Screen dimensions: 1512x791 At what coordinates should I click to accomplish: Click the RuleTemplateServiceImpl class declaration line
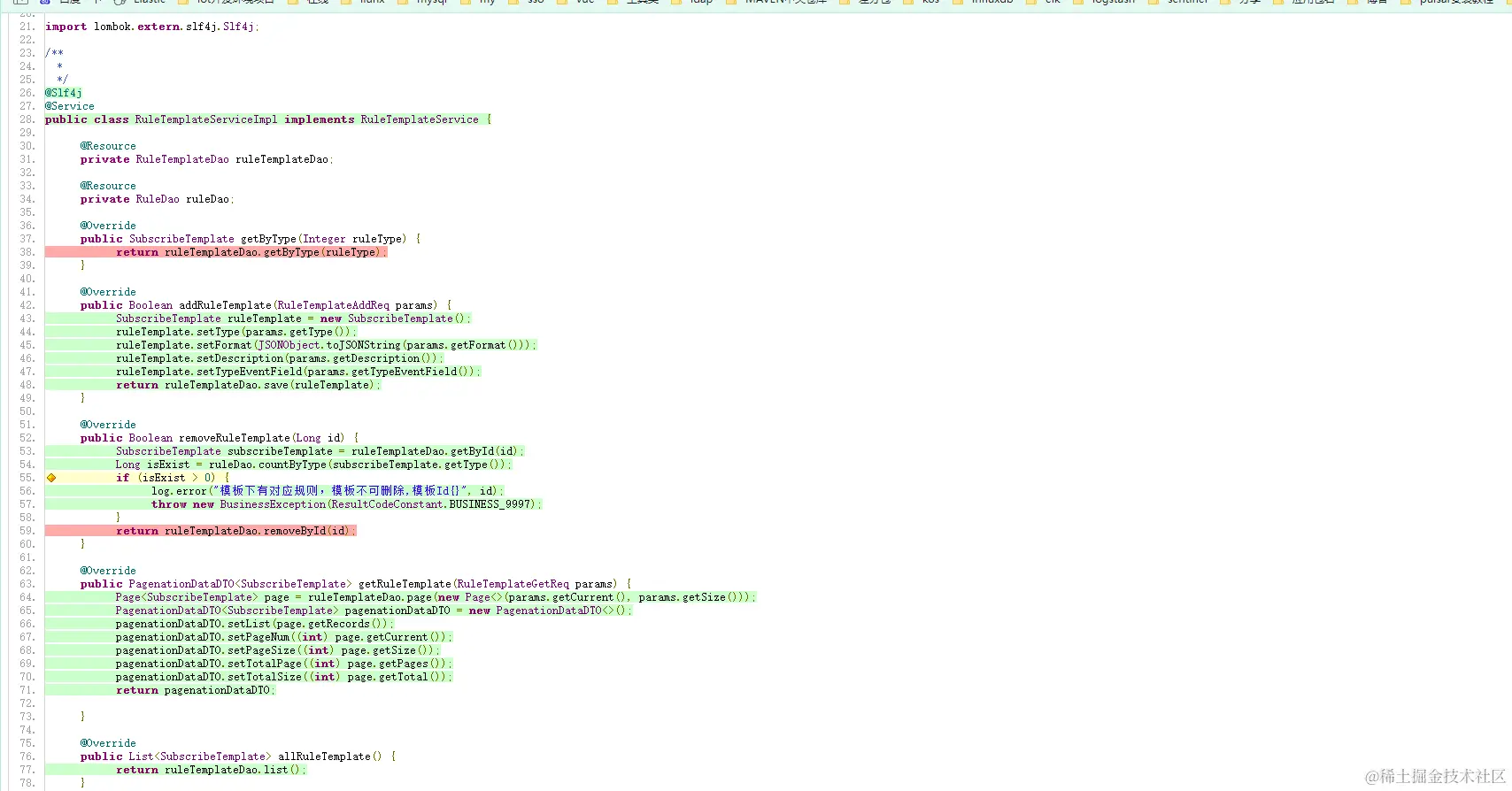268,119
